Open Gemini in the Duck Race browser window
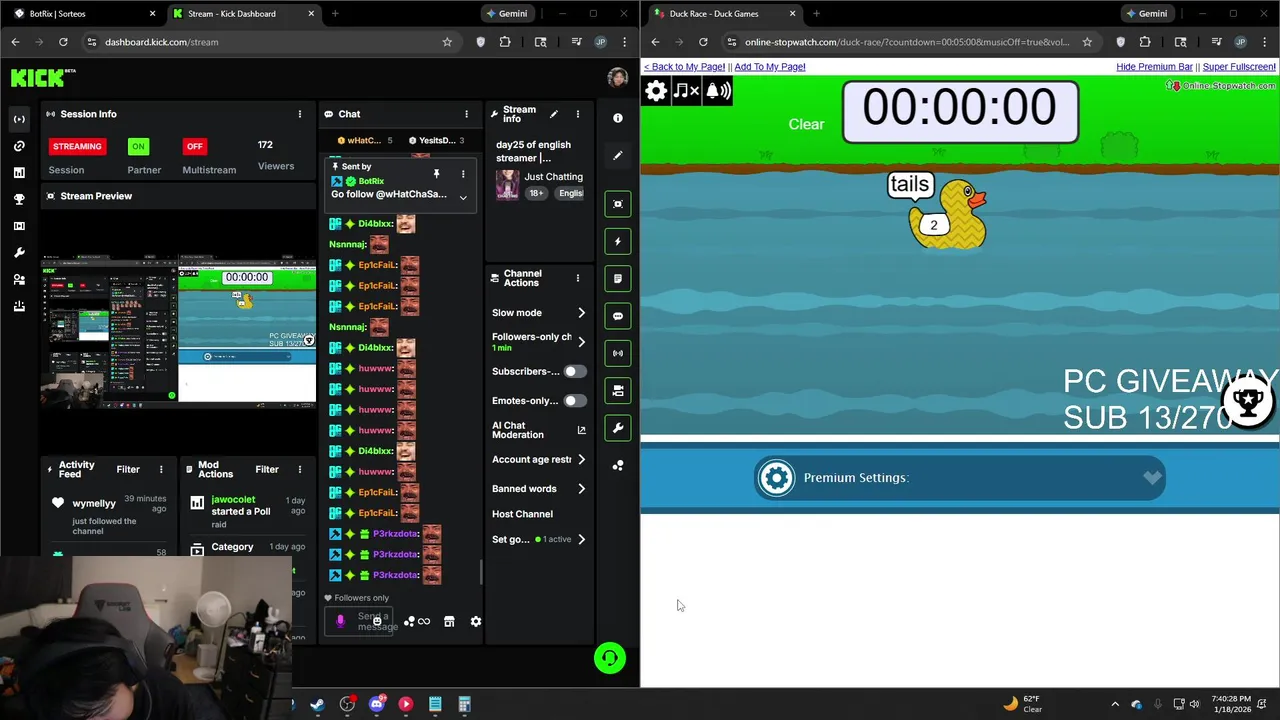Image resolution: width=1280 pixels, height=720 pixels. [1146, 14]
